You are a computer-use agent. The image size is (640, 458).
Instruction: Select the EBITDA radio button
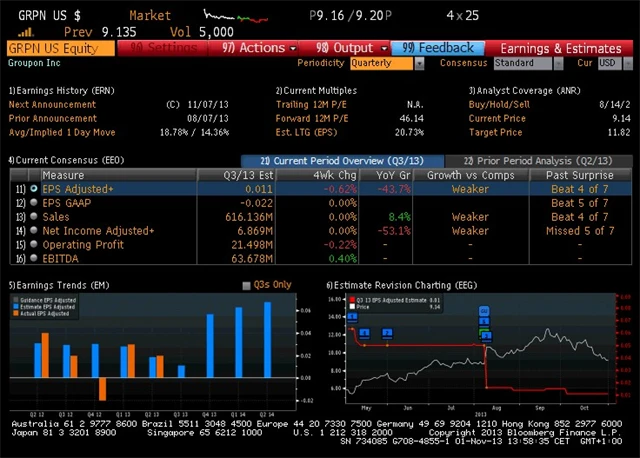[x=34, y=258]
